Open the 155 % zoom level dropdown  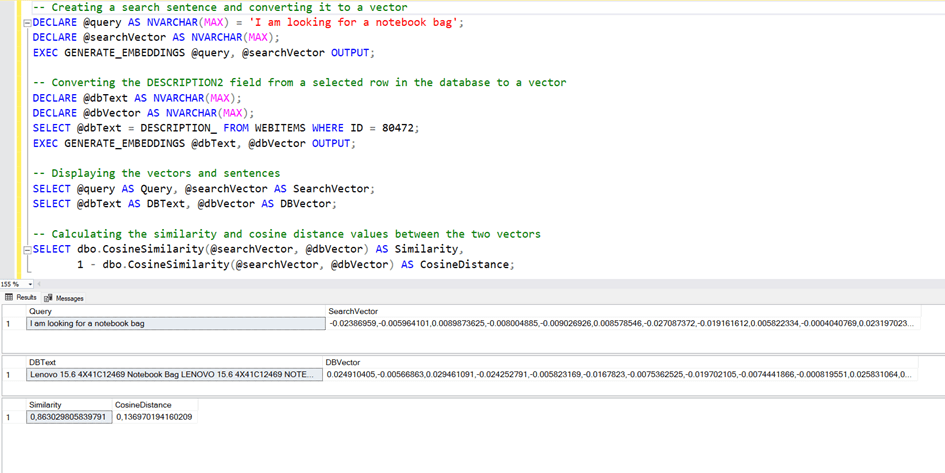click(x=30, y=284)
